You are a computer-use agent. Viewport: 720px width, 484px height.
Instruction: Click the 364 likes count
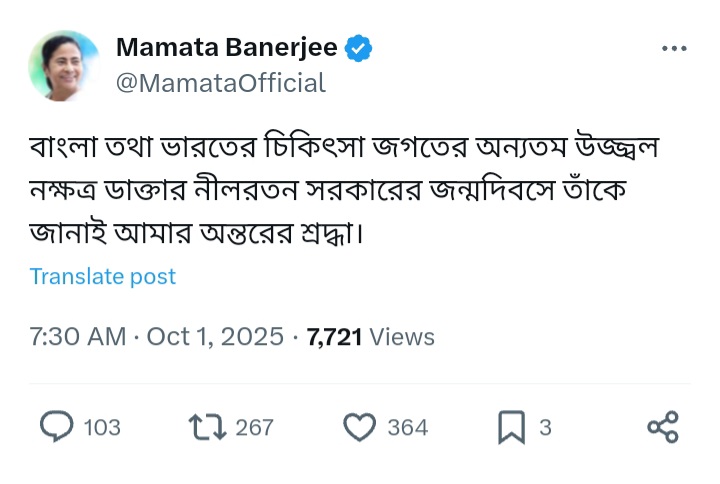407,428
